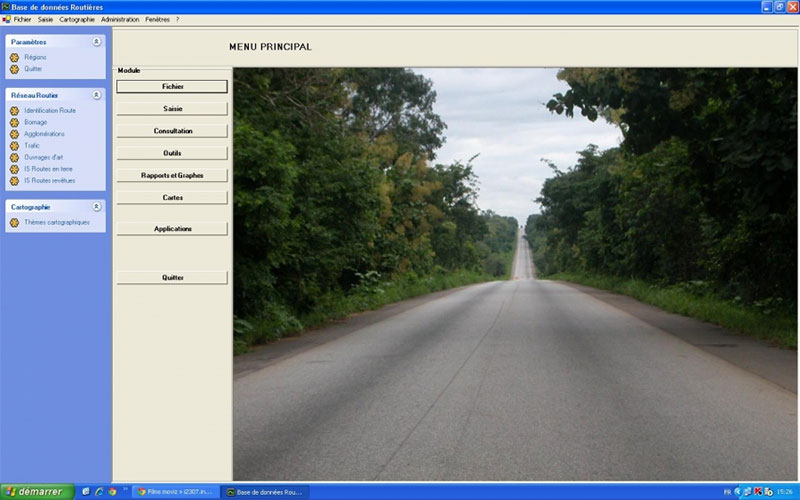This screenshot has height=500, width=800.
Task: Open the Fenêtres menu
Action: (157, 19)
